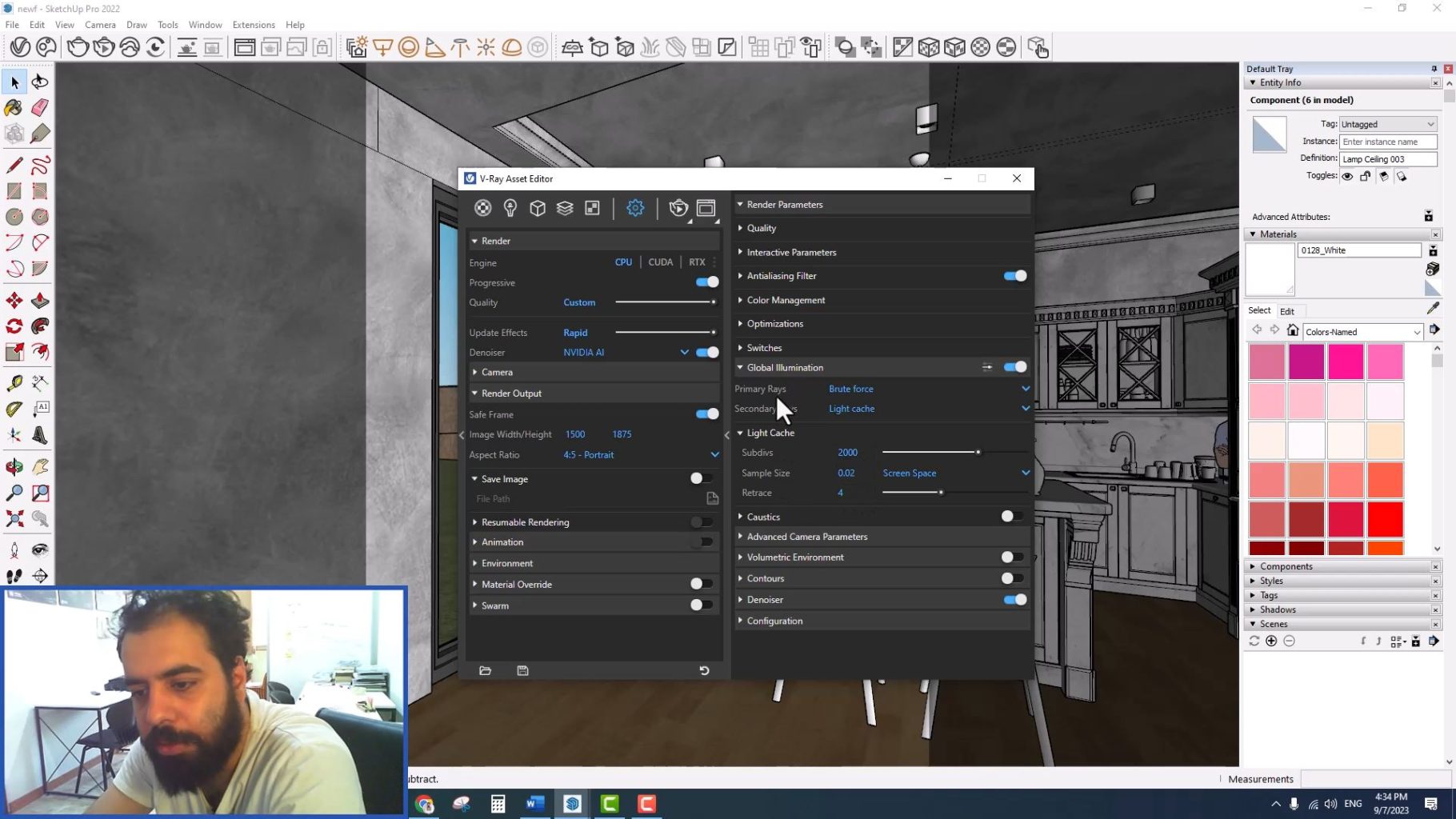Open the Extensions menu

click(254, 25)
